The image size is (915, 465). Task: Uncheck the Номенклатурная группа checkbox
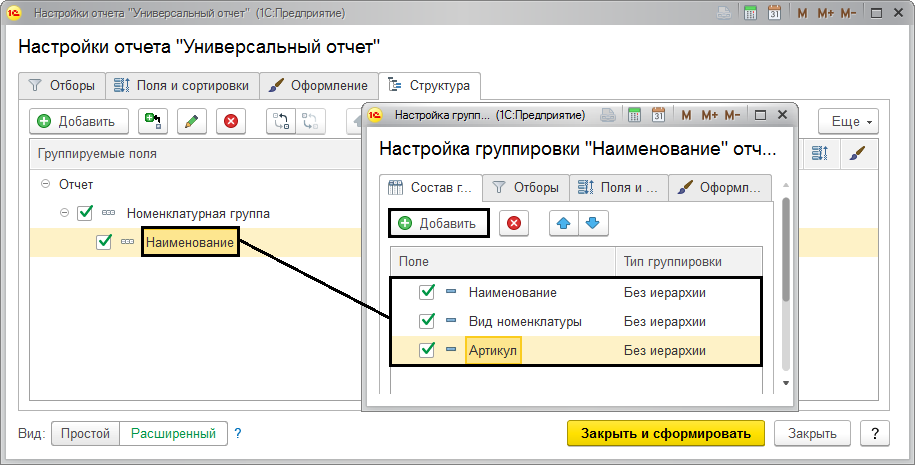[x=85, y=213]
